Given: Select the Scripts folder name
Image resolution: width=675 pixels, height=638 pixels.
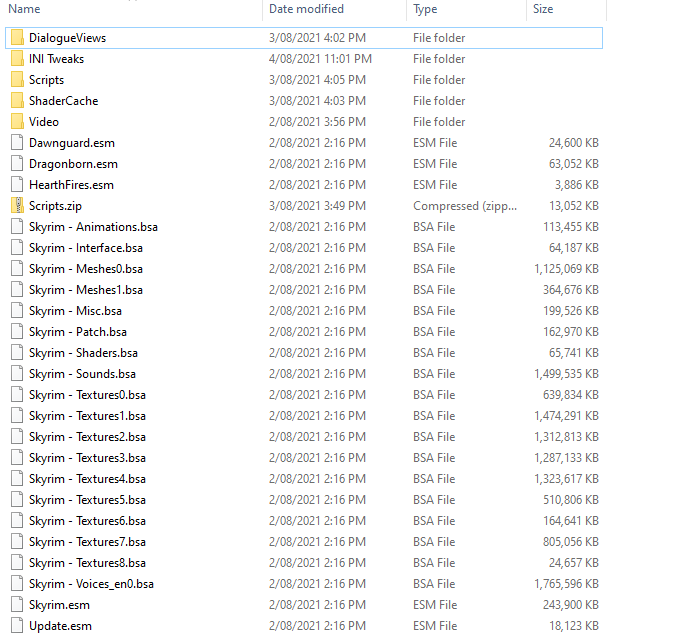Looking at the screenshot, I should pyautogui.click(x=46, y=80).
